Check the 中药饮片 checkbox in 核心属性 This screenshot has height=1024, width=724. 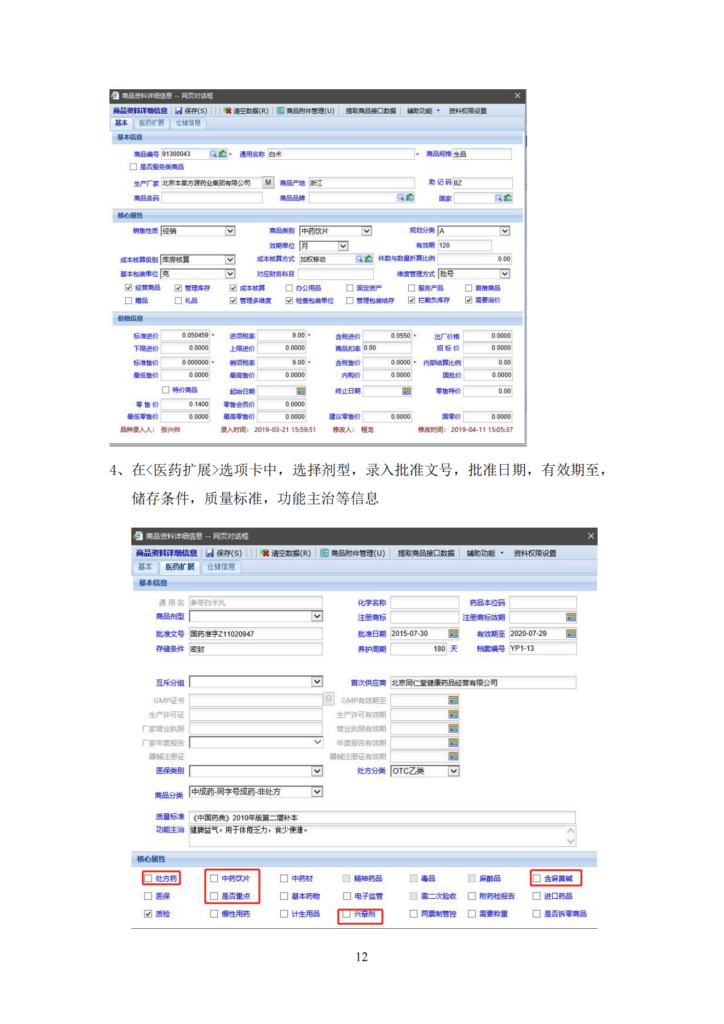213,879
